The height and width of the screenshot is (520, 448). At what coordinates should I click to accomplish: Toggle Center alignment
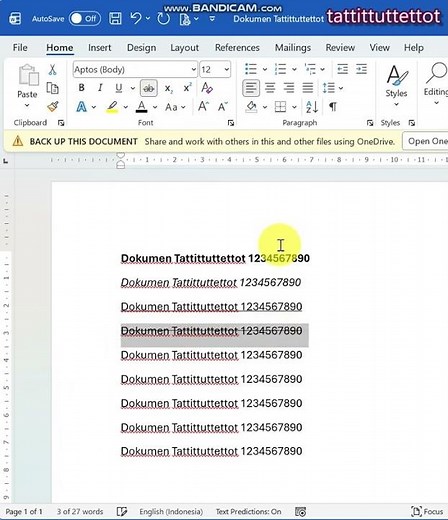coord(270,88)
